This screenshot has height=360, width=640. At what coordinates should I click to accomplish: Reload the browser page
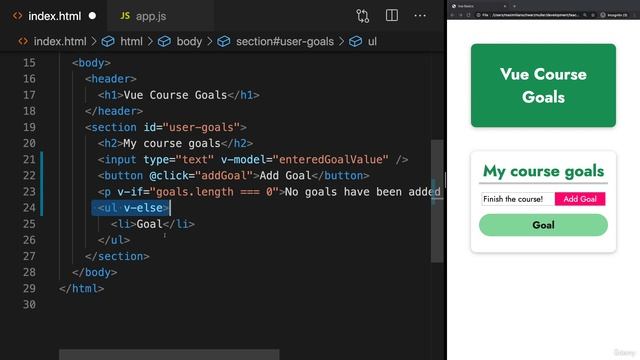(x=469, y=15)
